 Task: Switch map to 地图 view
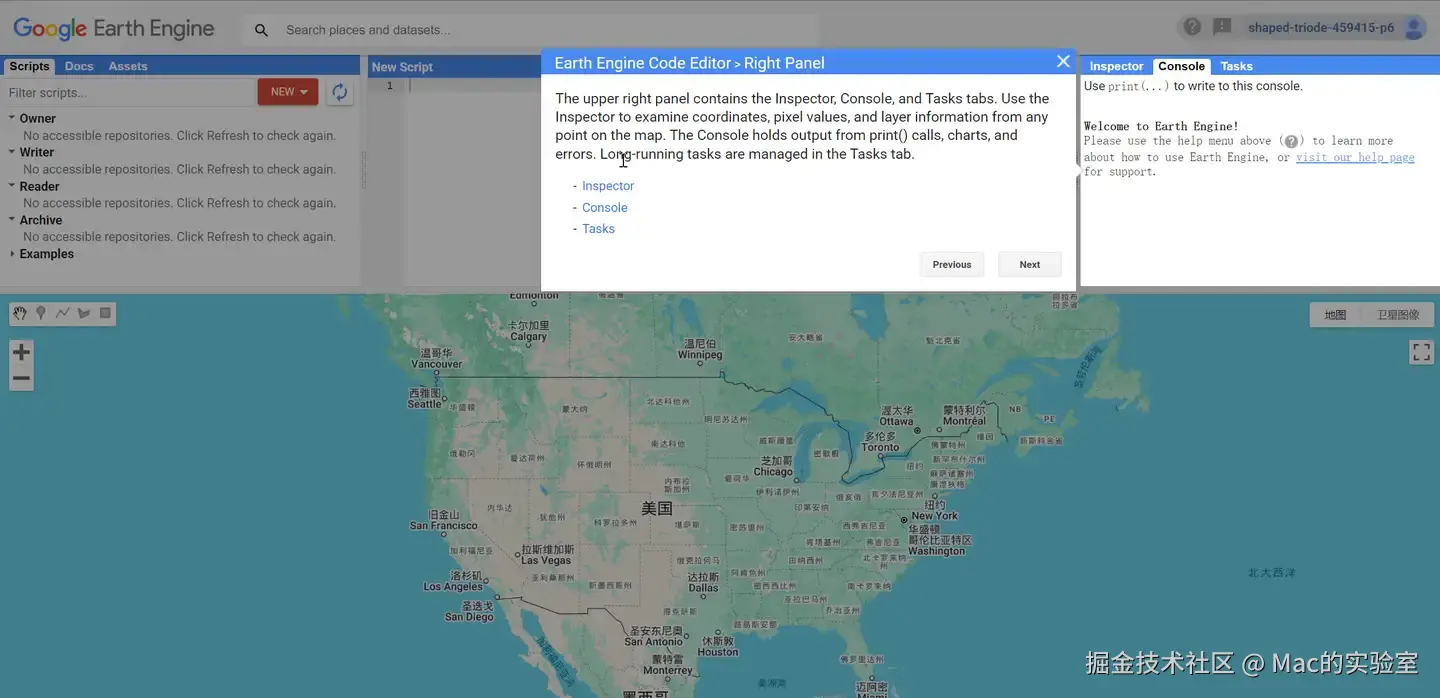1335,315
